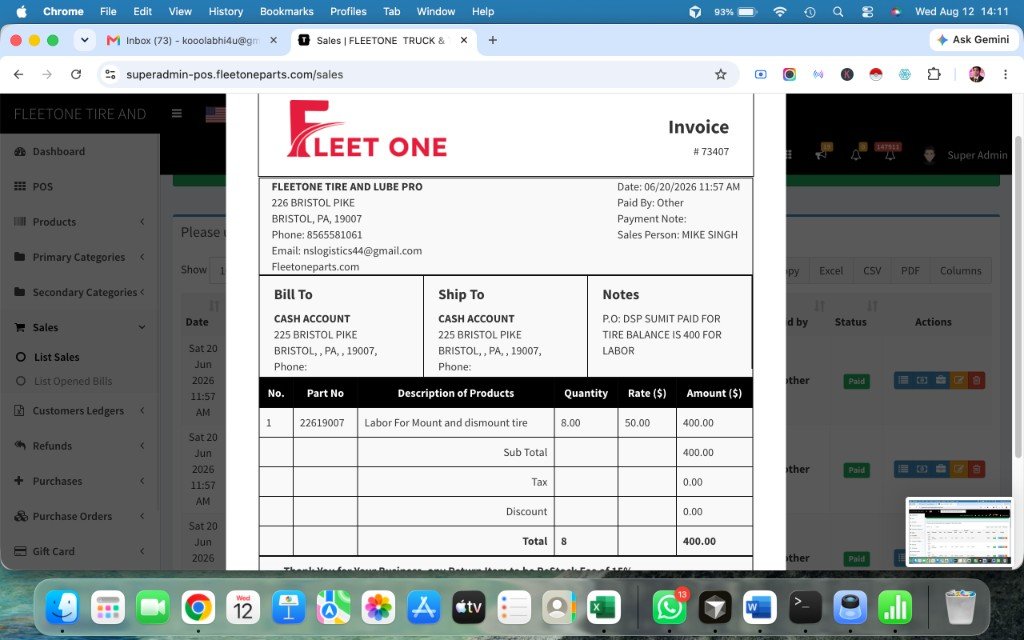Viewport: 1024px width, 640px height.
Task: Click the red delete icon in first row
Action: coord(976,380)
